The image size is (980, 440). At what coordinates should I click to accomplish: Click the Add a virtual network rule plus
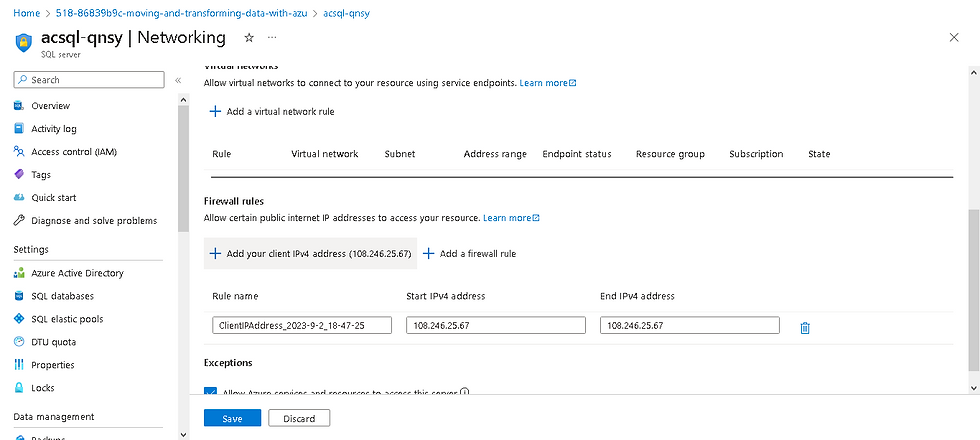215,112
